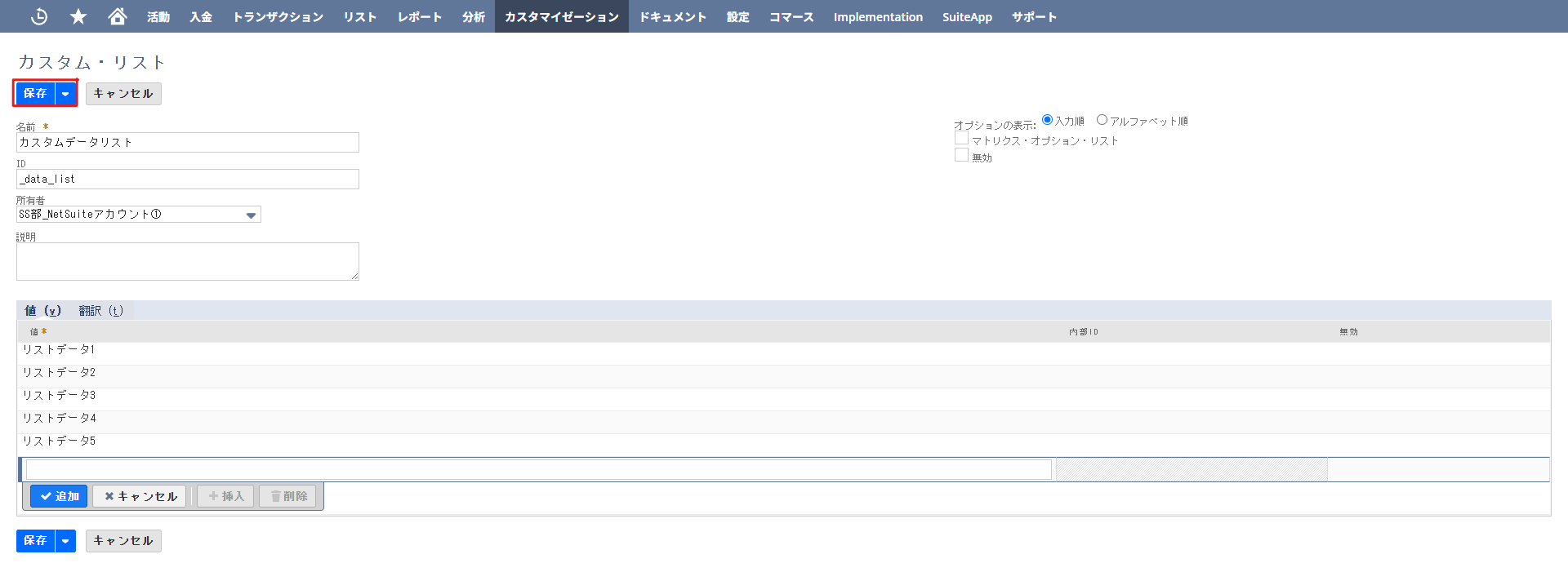This screenshot has height=572, width=1568.
Task: Check マトリクス・オプション・リスト checkbox
Action: click(x=961, y=138)
